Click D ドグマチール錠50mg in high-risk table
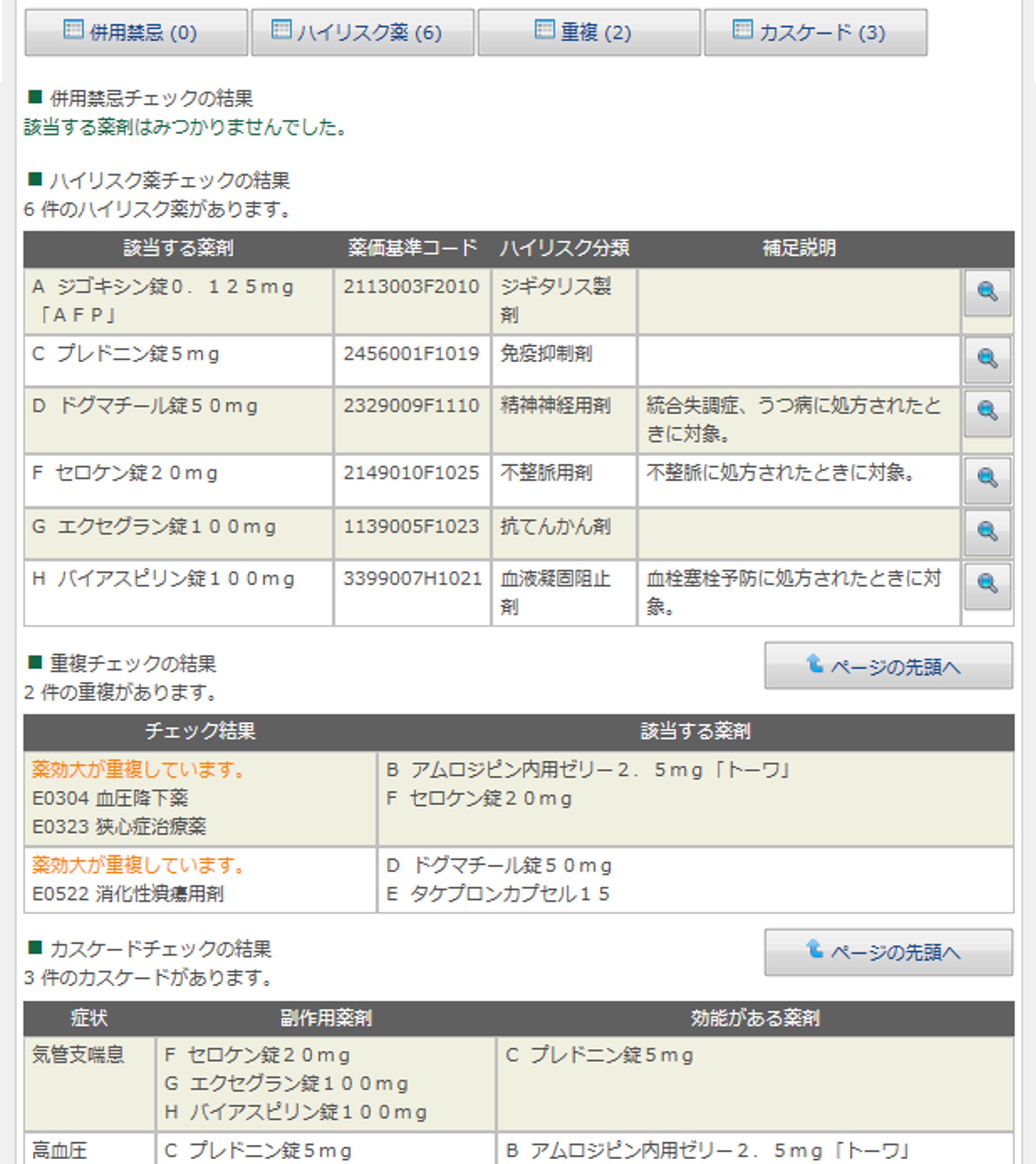This screenshot has height=1164, width=1036. (x=145, y=405)
